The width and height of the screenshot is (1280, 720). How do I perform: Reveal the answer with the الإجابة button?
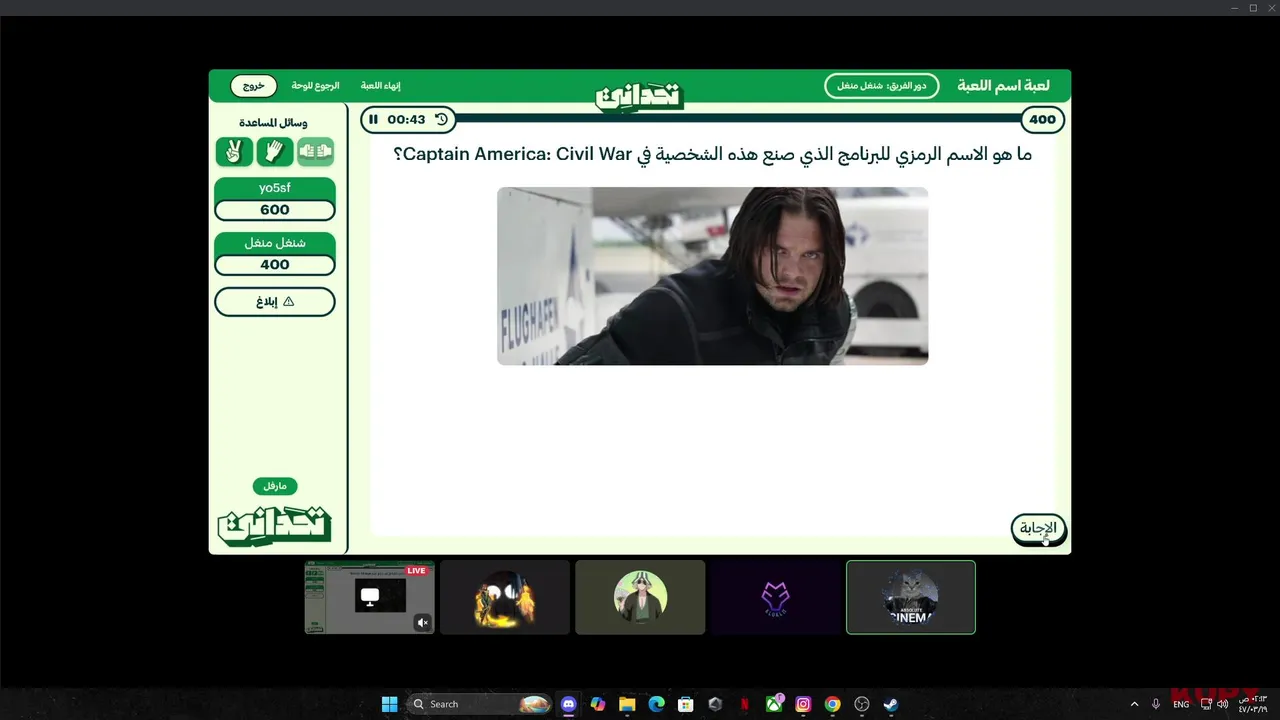pyautogui.click(x=1038, y=529)
